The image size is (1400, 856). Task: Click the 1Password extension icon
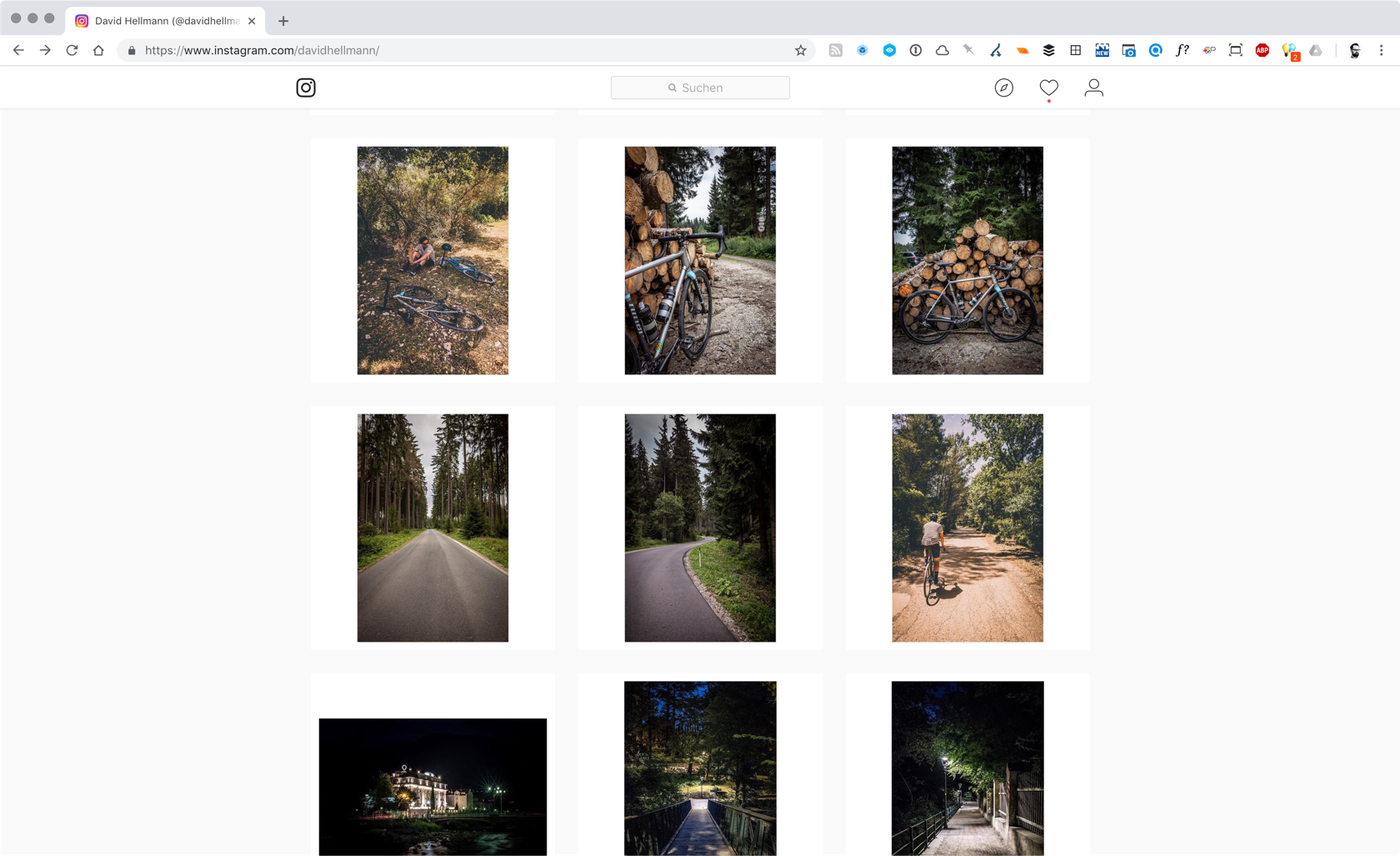[x=916, y=51]
